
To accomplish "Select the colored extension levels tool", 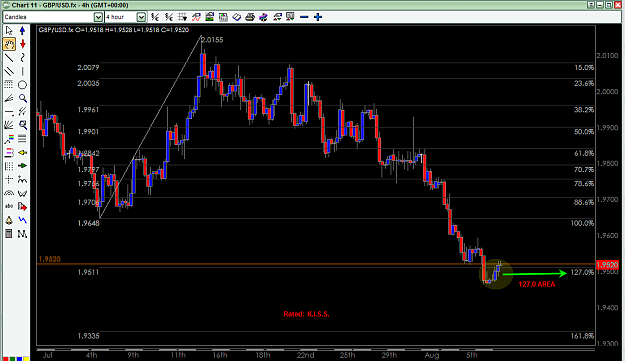I will [x=9, y=153].
